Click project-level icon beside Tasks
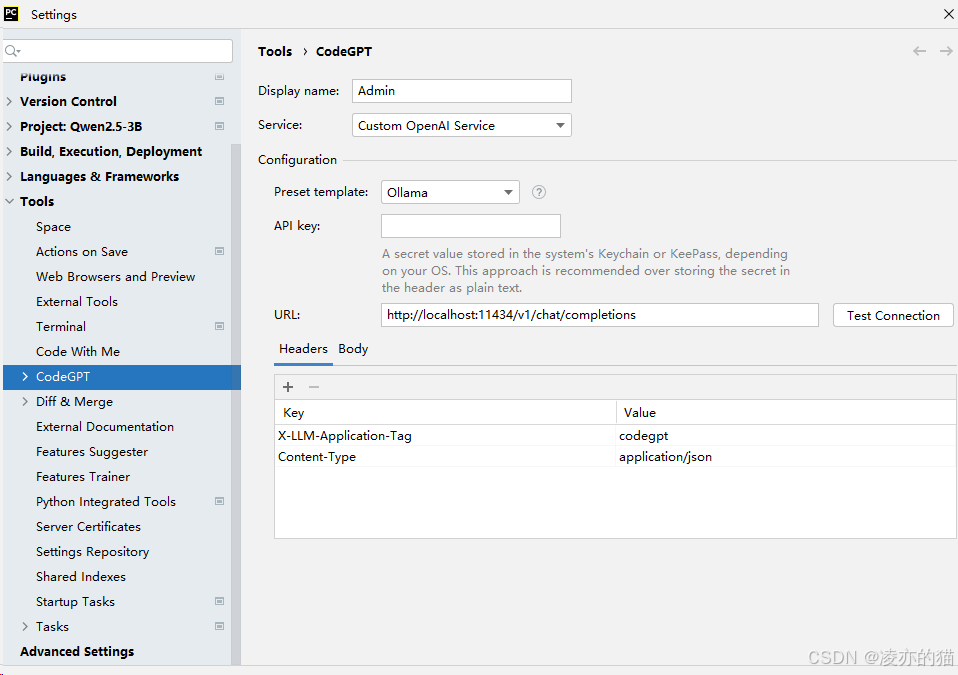The image size is (958, 675). coord(219,627)
